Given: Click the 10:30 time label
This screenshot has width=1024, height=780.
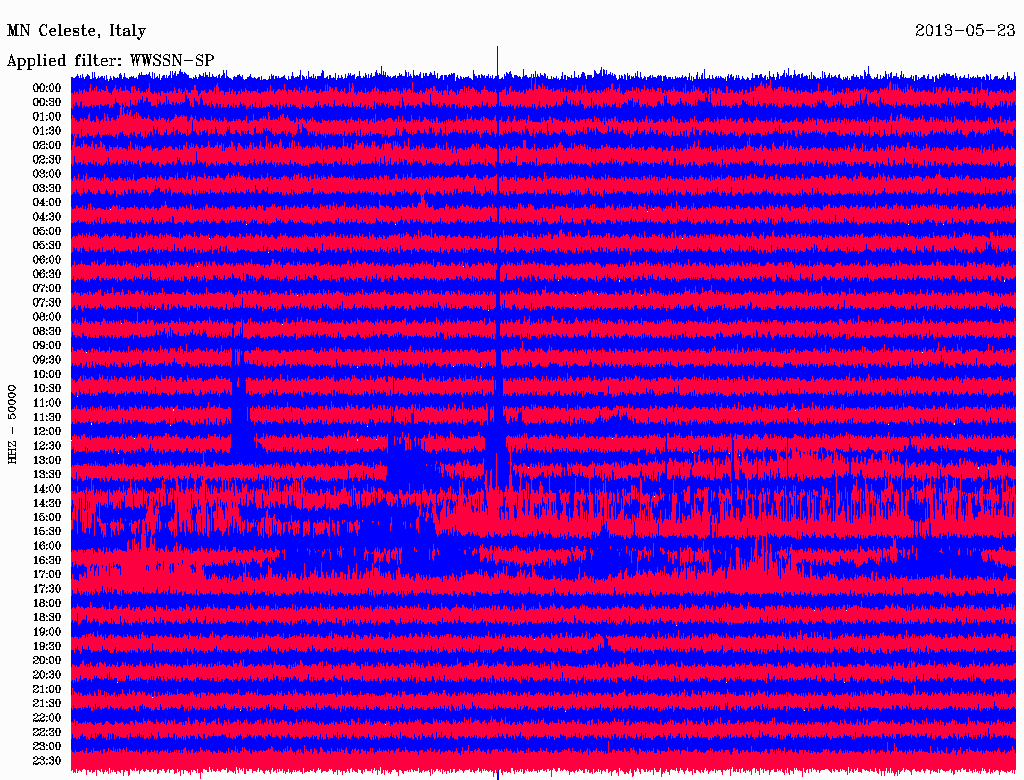Looking at the screenshot, I should pos(47,388).
